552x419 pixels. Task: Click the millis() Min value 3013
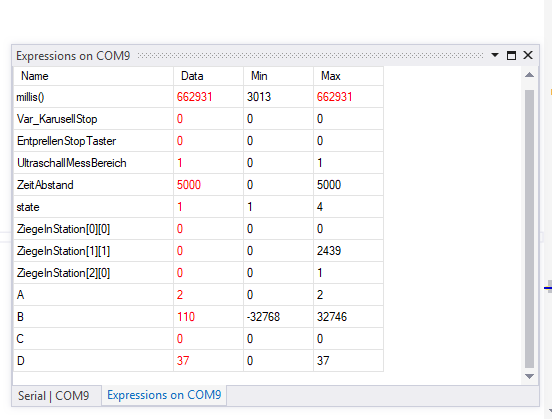point(259,97)
